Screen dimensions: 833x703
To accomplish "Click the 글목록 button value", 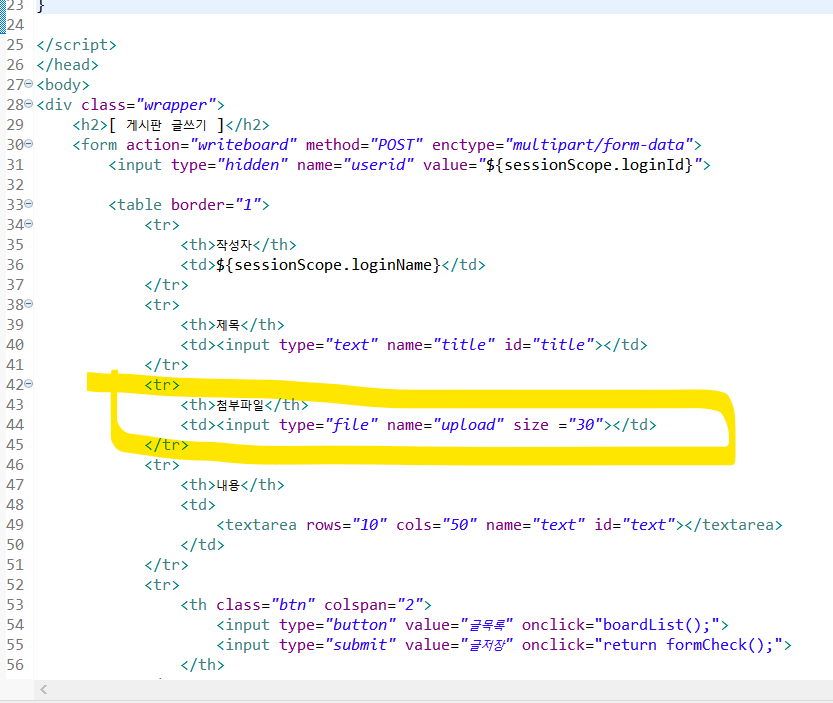I will click(486, 625).
